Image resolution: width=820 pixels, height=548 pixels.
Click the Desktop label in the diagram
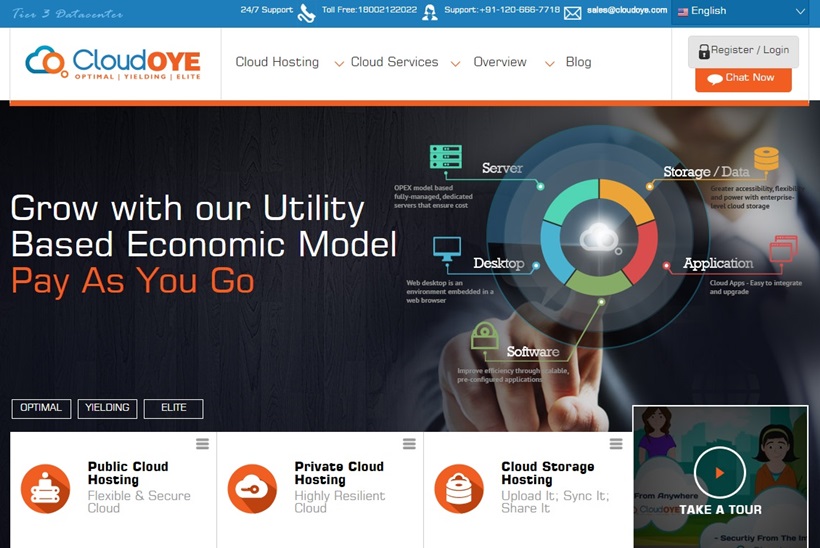click(498, 263)
